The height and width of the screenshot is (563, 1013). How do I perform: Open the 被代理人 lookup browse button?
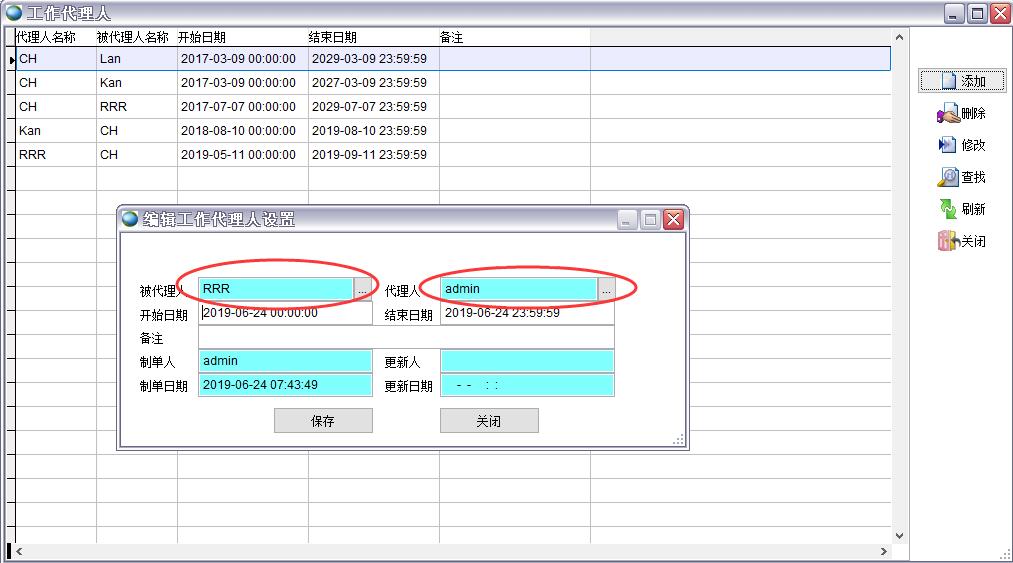pyautogui.click(x=362, y=290)
